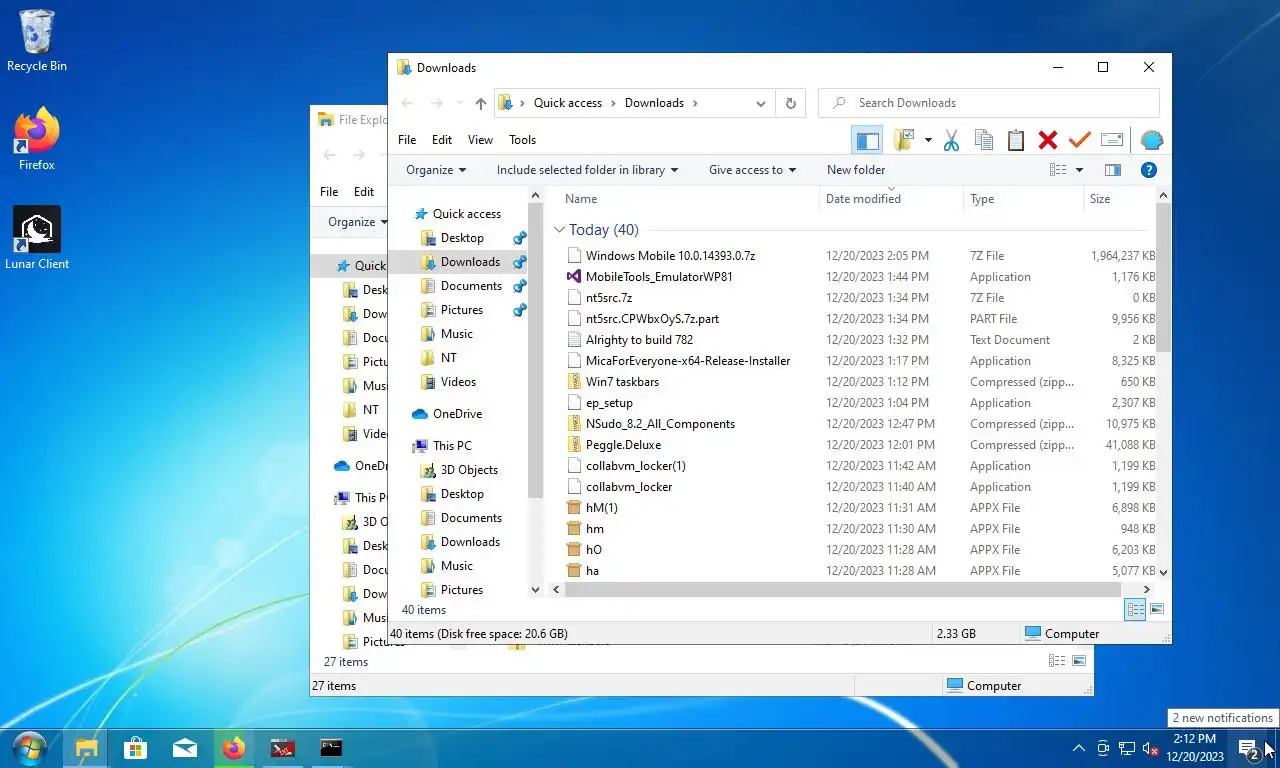Open the Tools menu
The width and height of the screenshot is (1280, 768).
[x=522, y=140]
